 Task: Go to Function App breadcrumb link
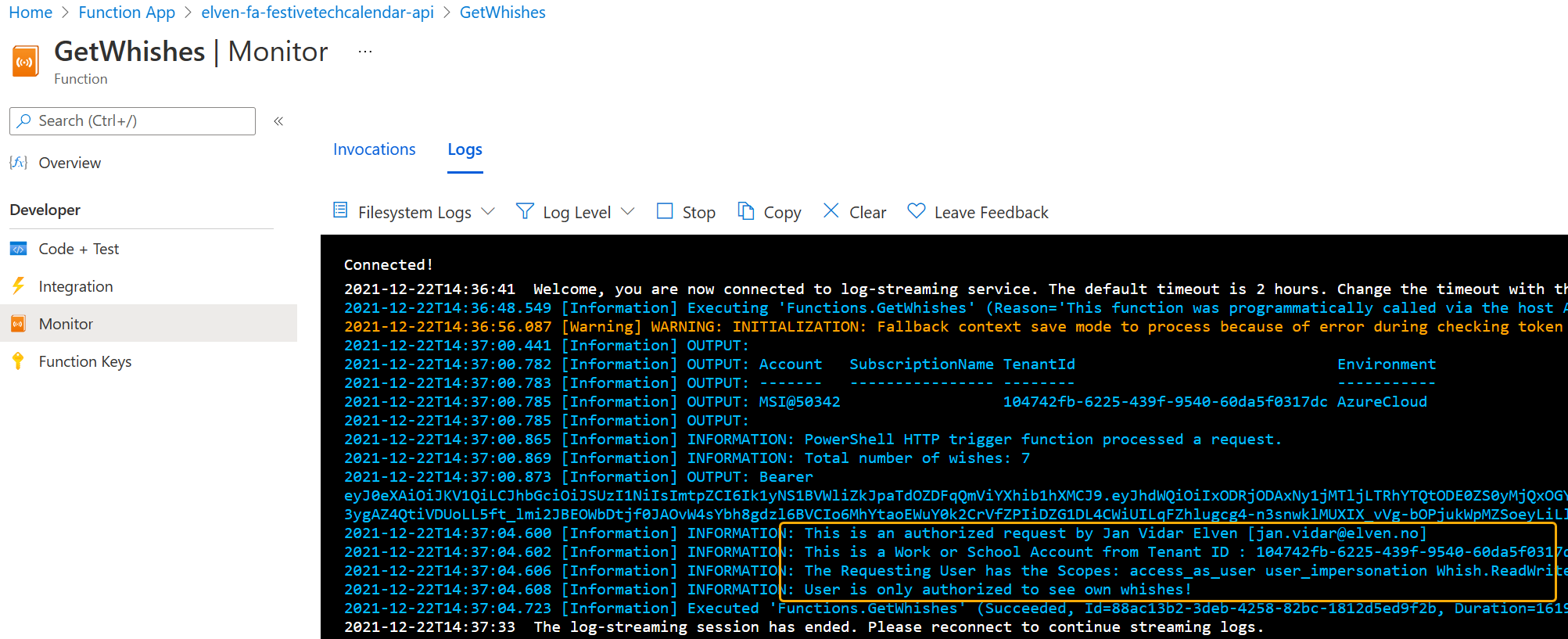(127, 13)
